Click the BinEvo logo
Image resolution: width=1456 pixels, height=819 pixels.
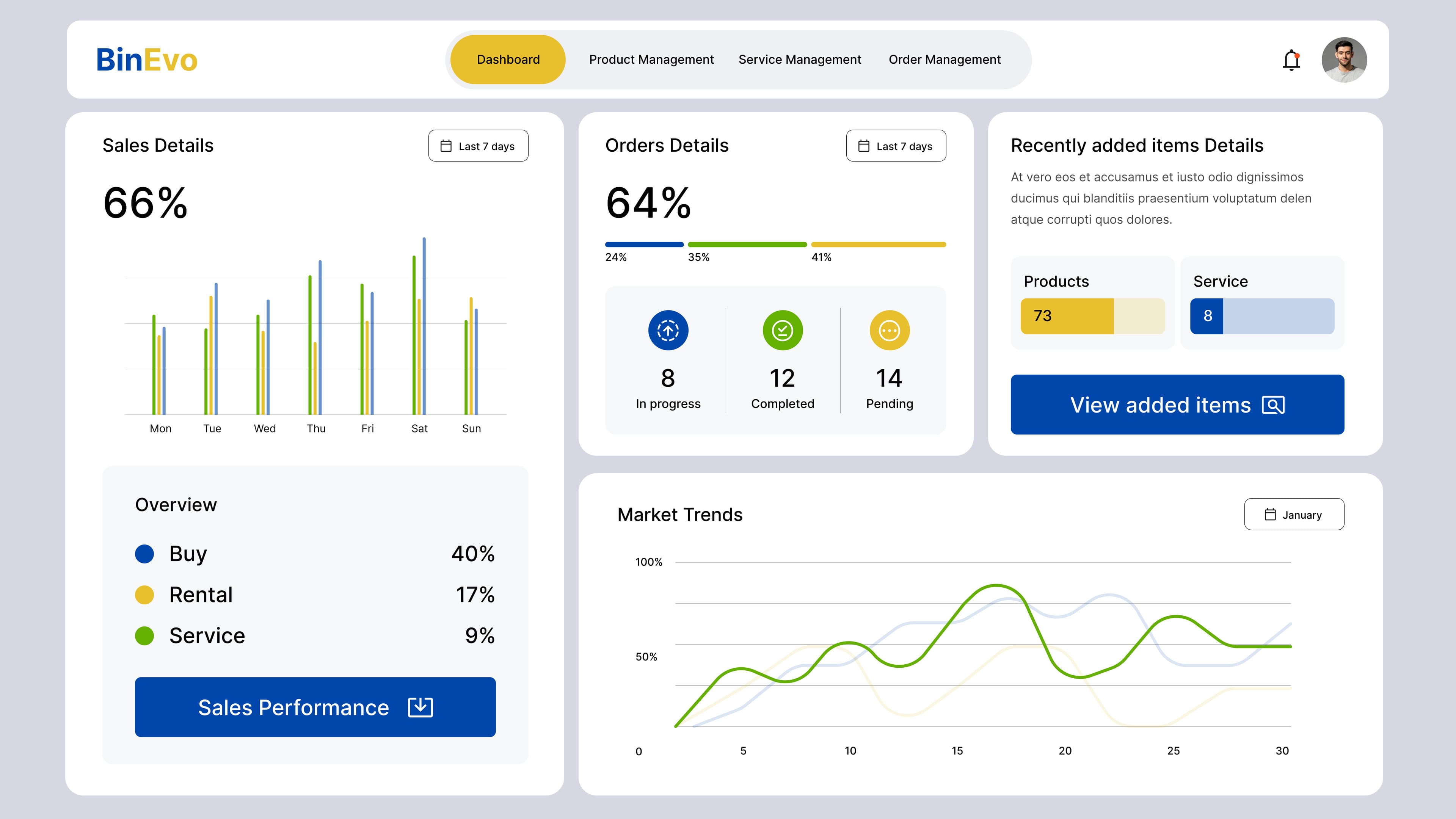147,60
